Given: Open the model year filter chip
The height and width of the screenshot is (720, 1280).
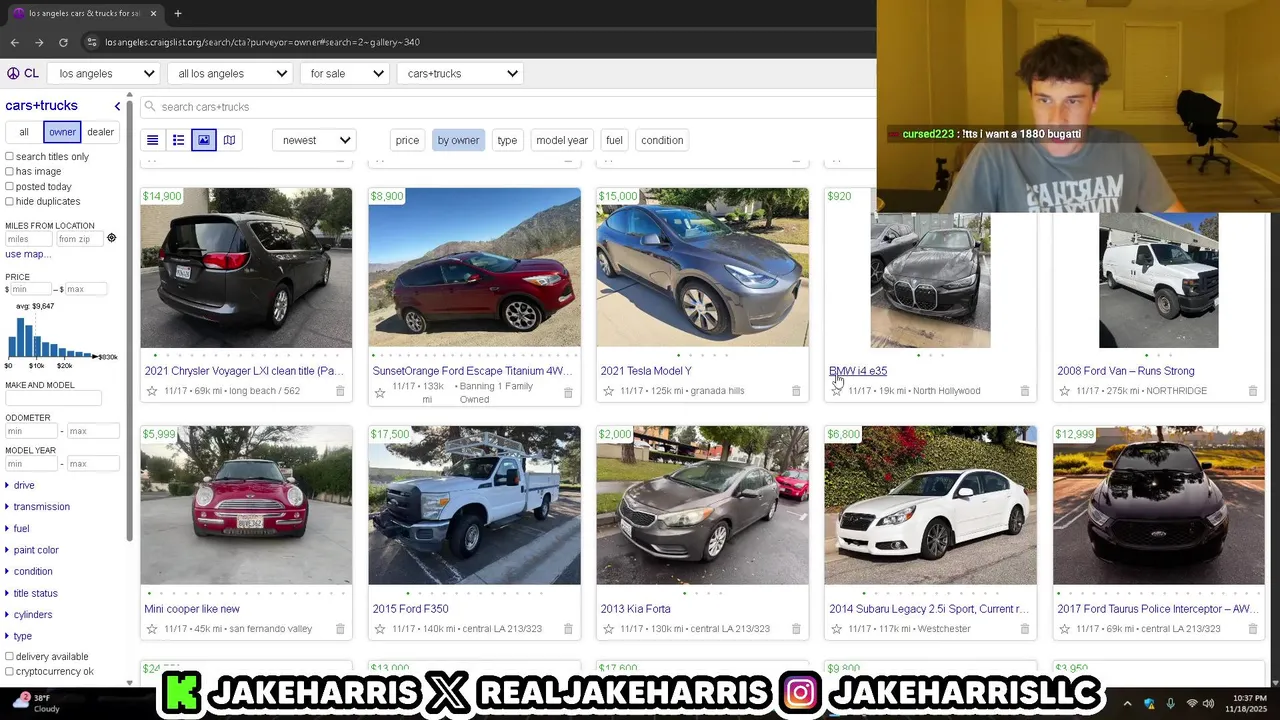Looking at the screenshot, I should (562, 140).
